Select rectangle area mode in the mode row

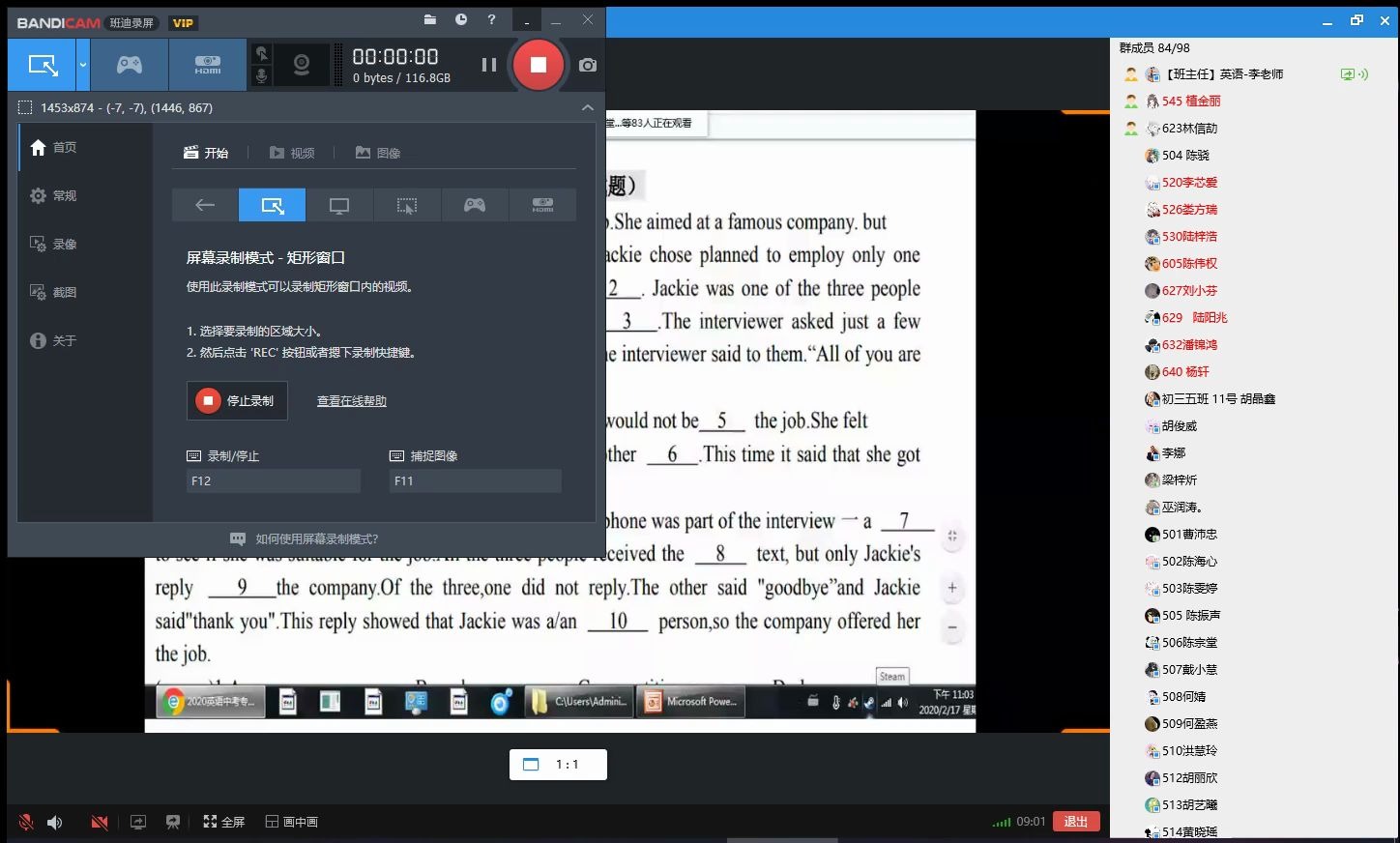tap(273, 205)
